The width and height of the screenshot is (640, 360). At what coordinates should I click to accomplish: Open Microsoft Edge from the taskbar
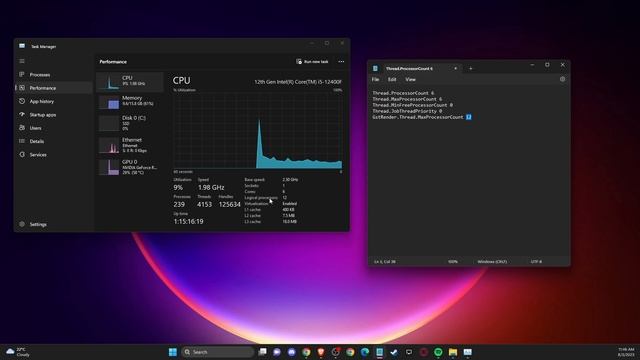[365, 352]
